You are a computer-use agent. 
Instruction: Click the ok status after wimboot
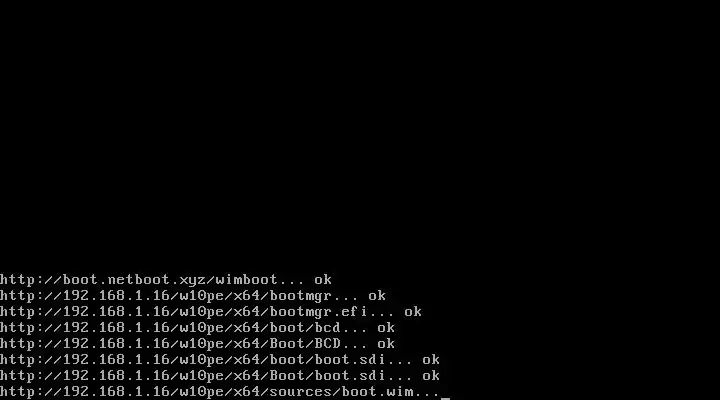(x=323, y=280)
